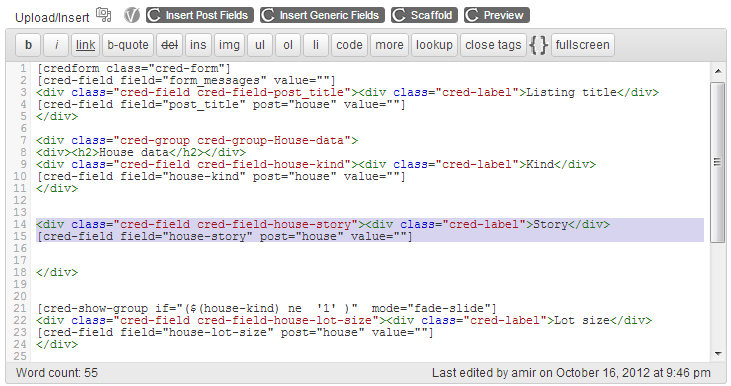This screenshot has height=386, width=731.
Task: Apply italic with the i button
Action: (56, 45)
